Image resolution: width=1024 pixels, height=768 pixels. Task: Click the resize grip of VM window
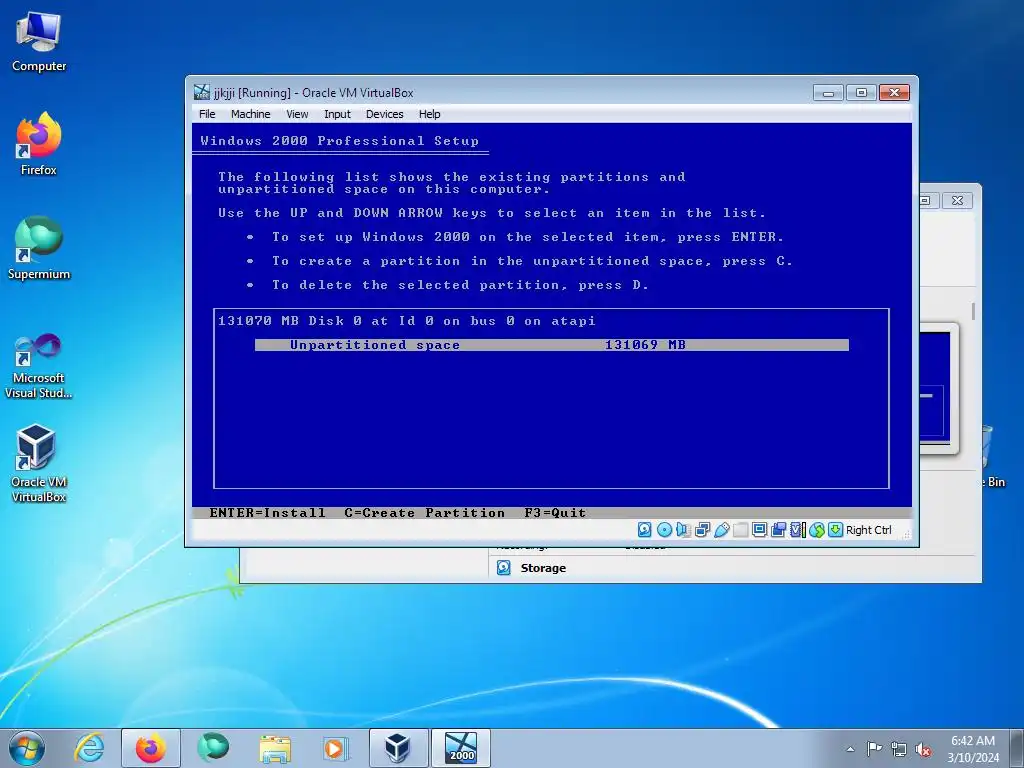907,535
